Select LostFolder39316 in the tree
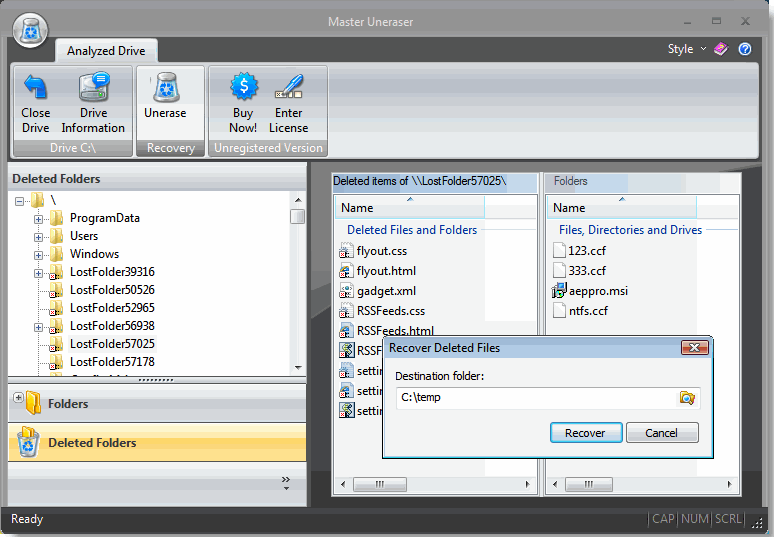The width and height of the screenshot is (774, 537). pos(112,272)
